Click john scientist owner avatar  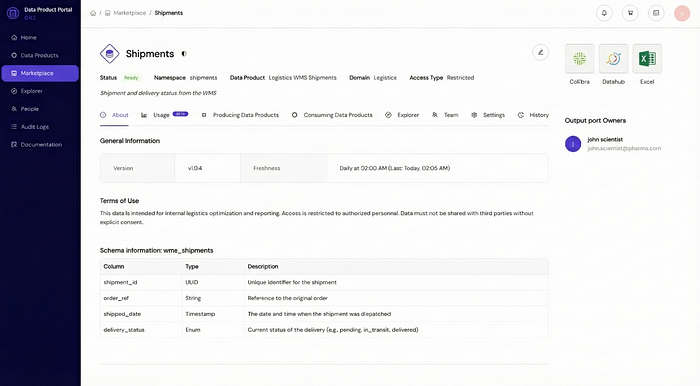point(573,144)
